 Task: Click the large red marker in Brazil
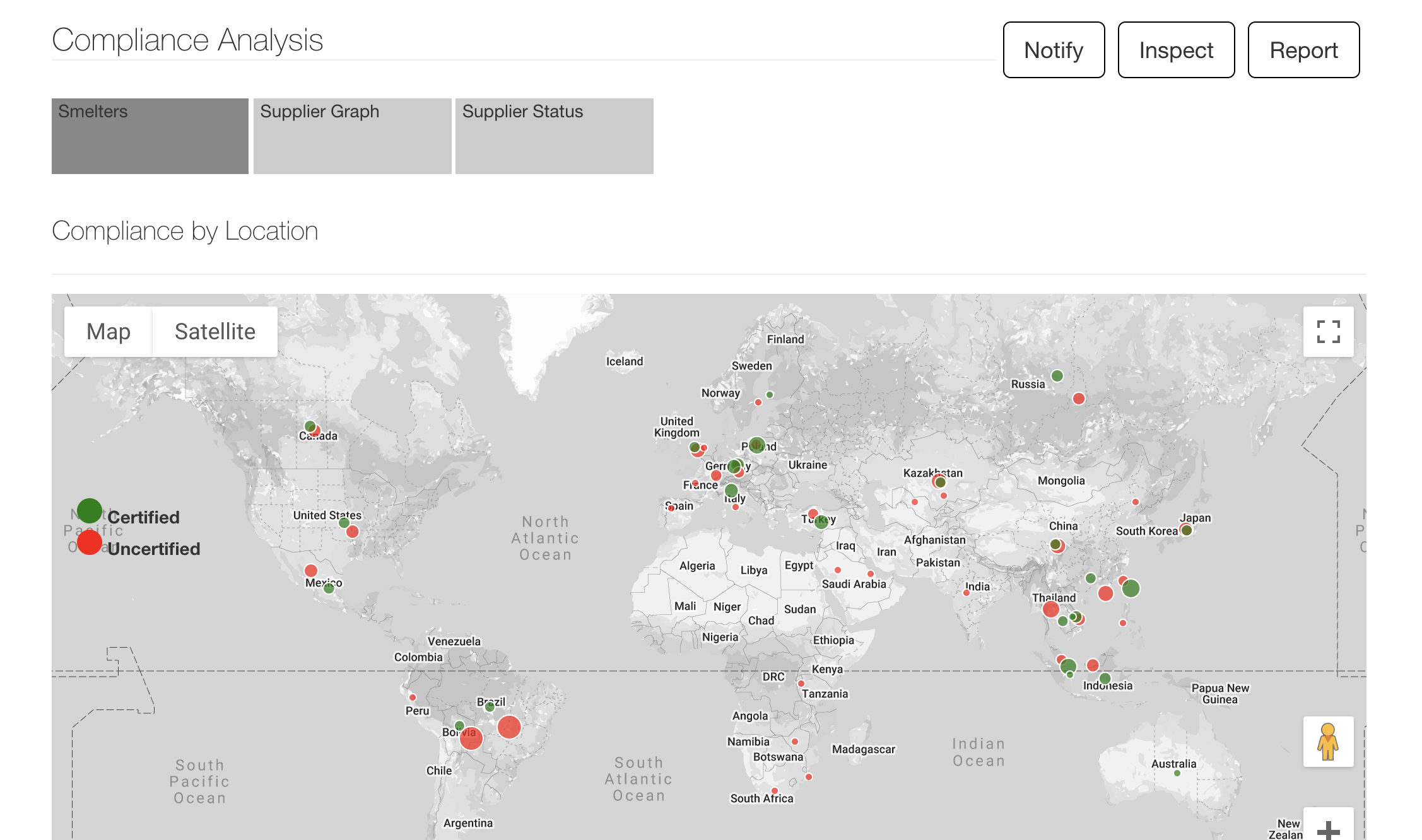(509, 727)
